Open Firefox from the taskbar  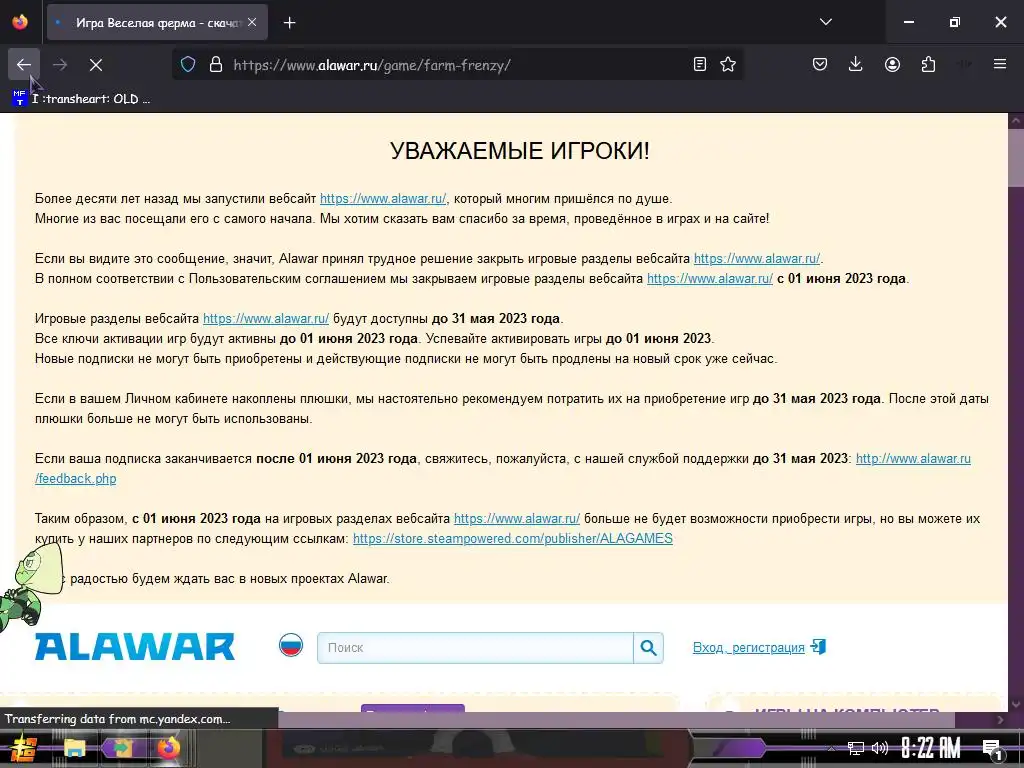pos(168,748)
